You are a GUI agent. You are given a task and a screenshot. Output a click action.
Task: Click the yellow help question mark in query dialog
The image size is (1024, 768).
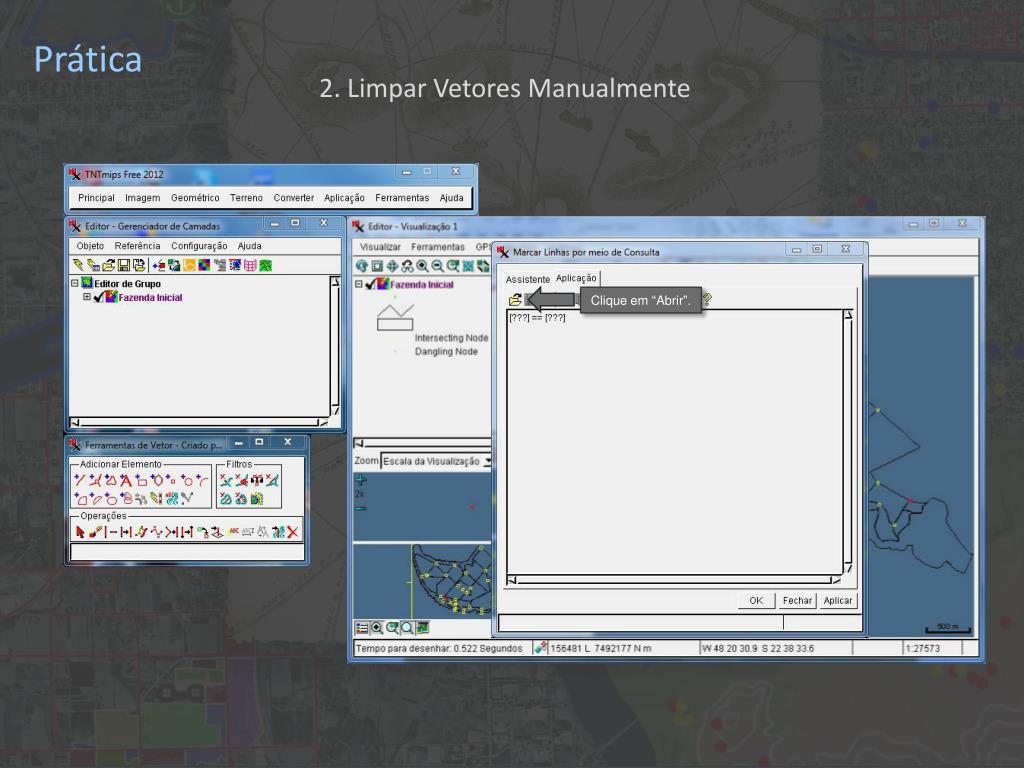[707, 299]
